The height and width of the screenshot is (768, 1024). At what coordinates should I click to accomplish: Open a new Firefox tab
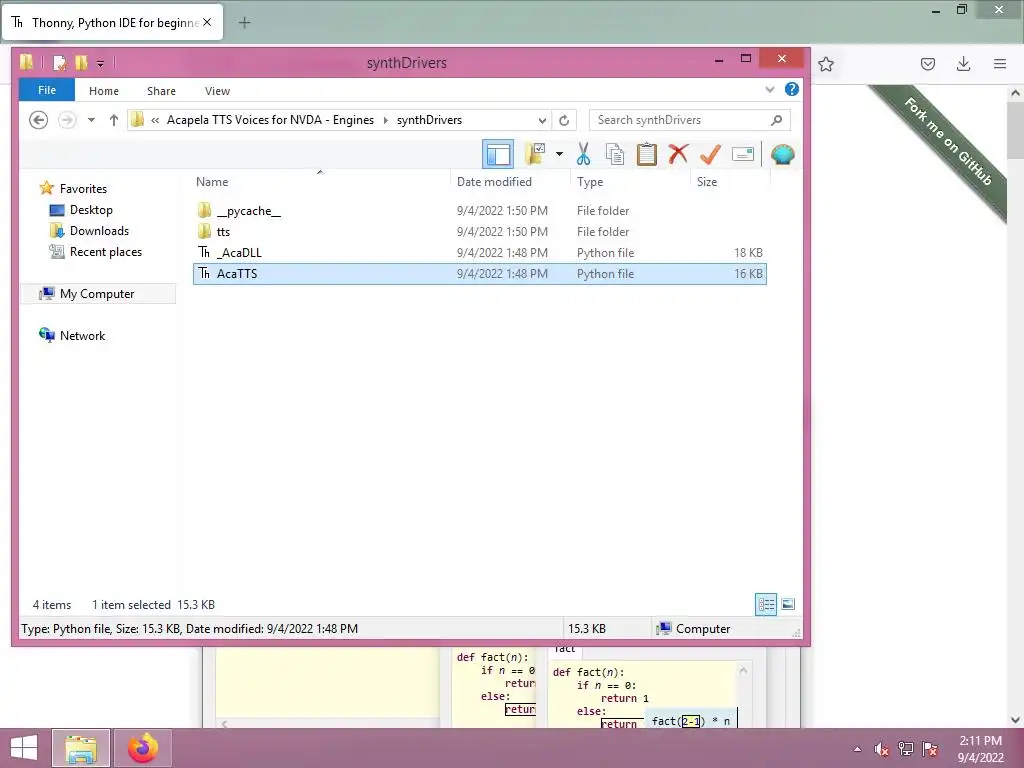pyautogui.click(x=244, y=23)
